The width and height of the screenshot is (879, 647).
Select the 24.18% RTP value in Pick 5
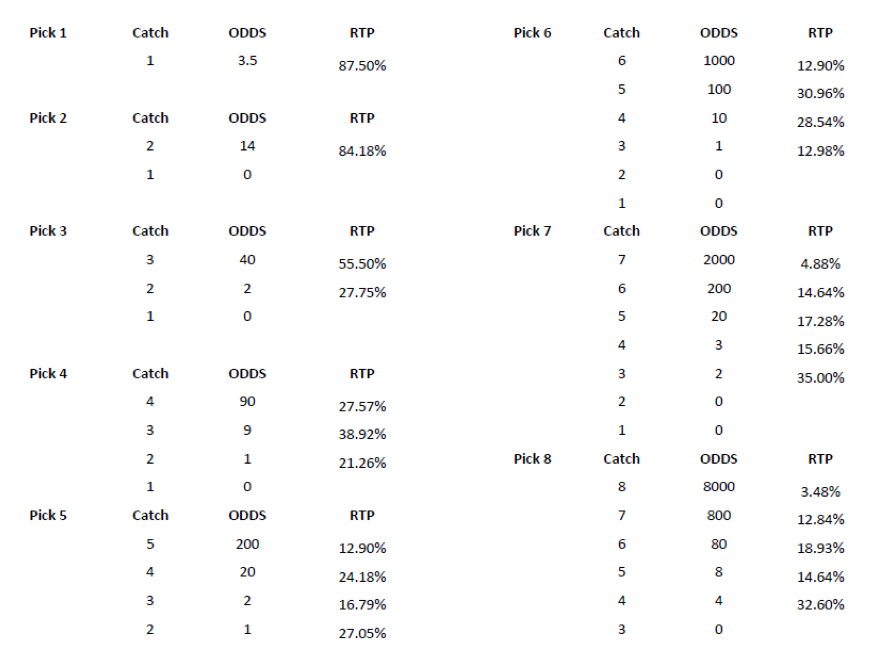point(362,577)
